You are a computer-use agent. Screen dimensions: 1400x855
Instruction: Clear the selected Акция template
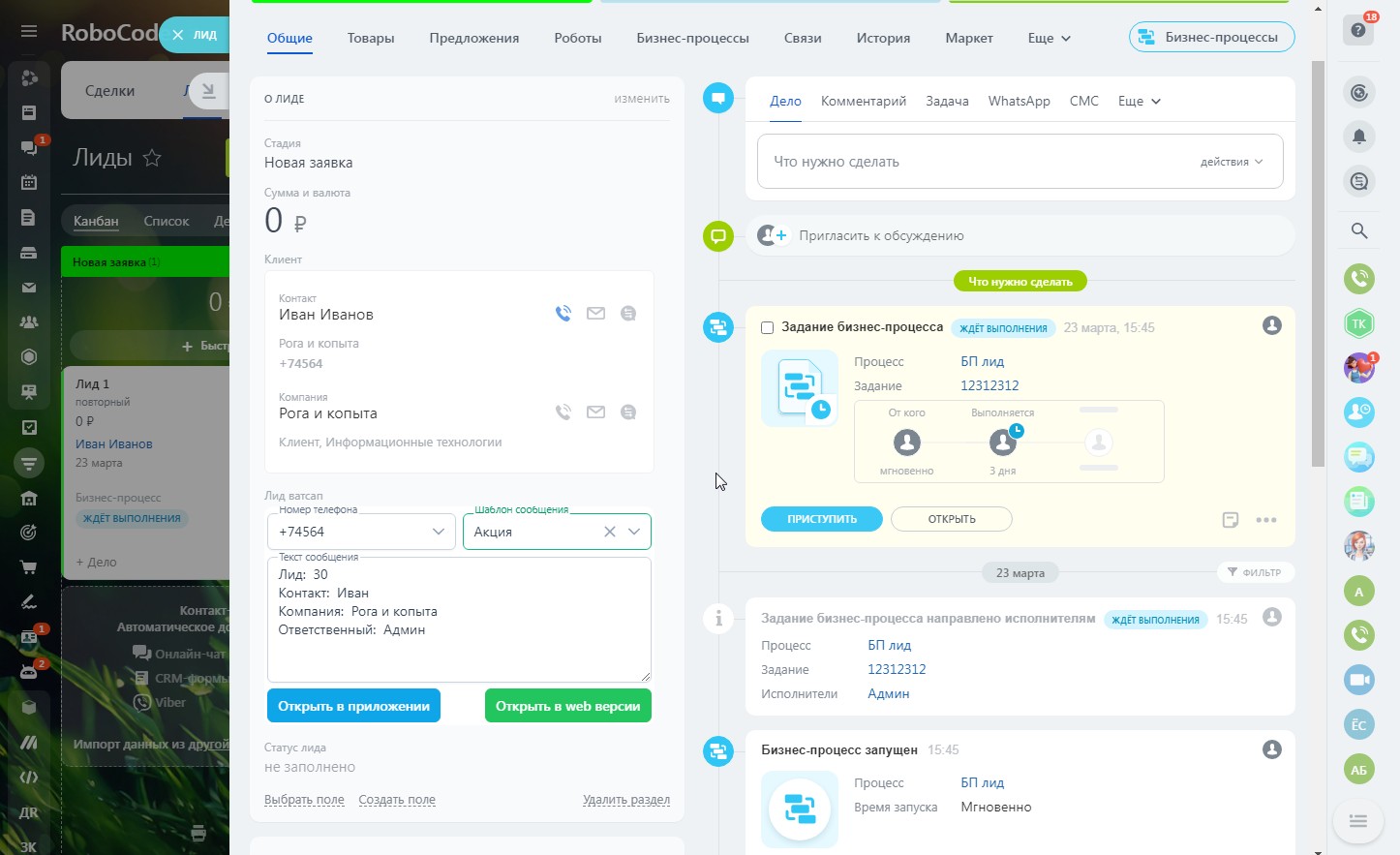[x=610, y=532]
